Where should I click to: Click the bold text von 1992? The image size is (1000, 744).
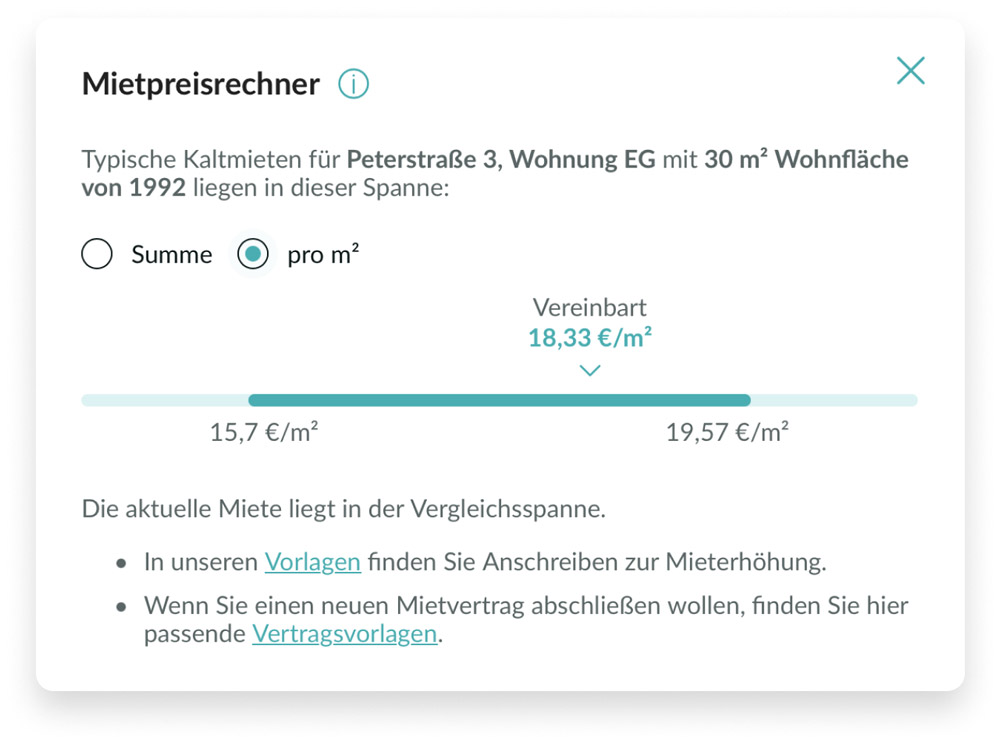134,187
